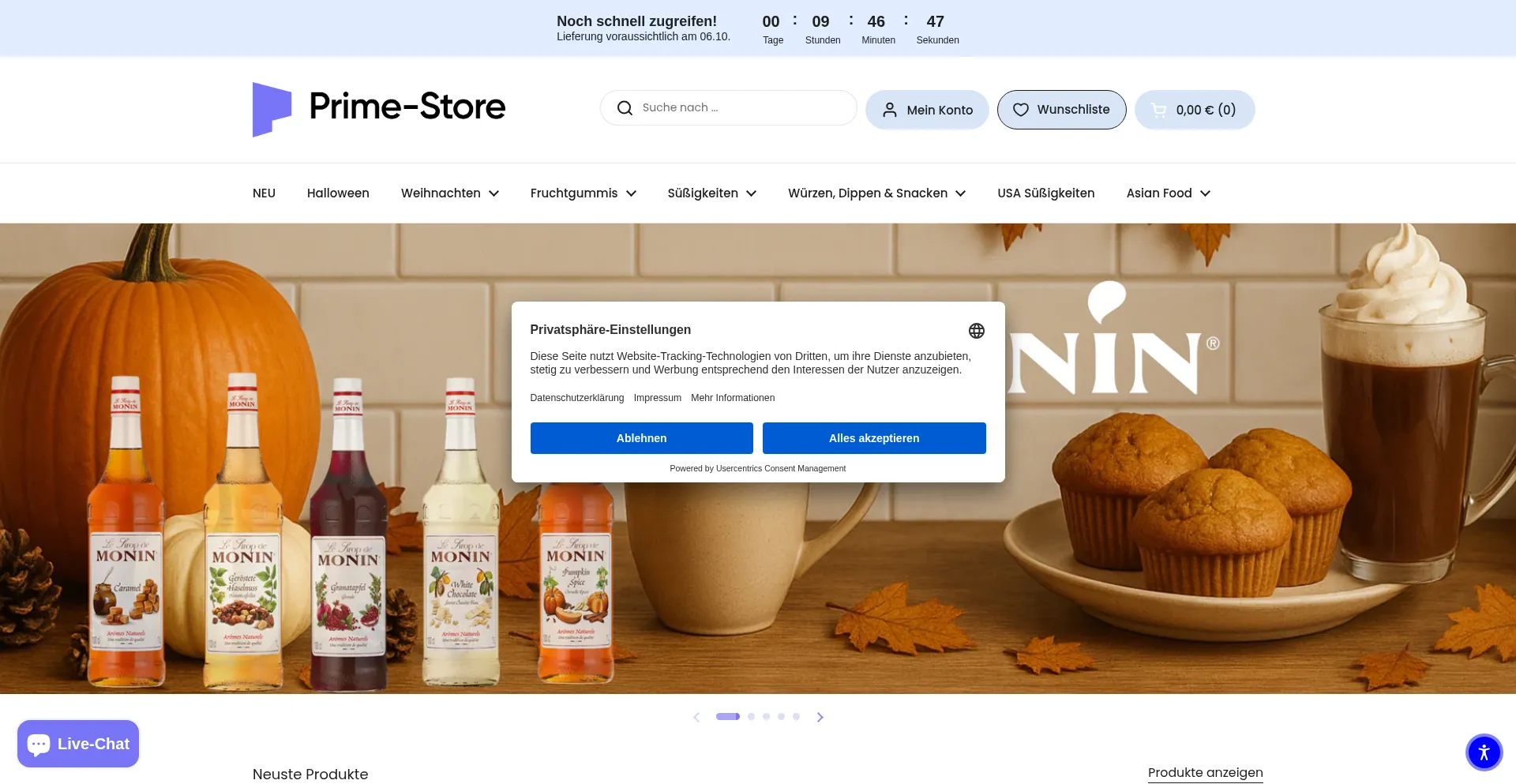Click the user account icon
This screenshot has height=784, width=1516.
890,110
